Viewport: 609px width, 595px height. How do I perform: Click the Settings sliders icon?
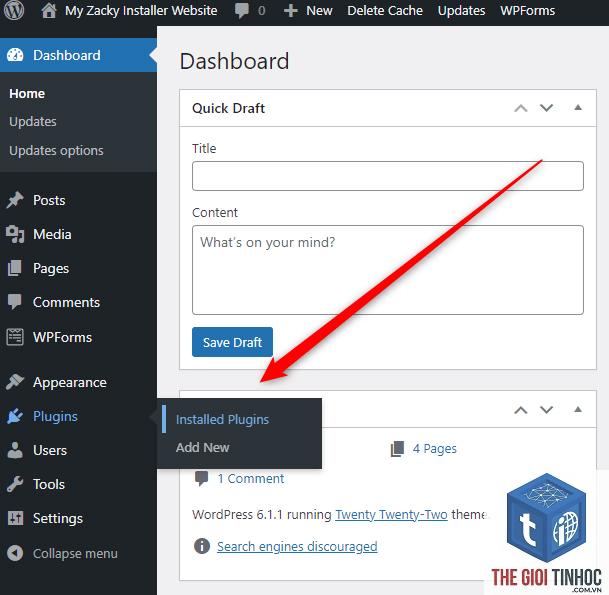coord(15,518)
